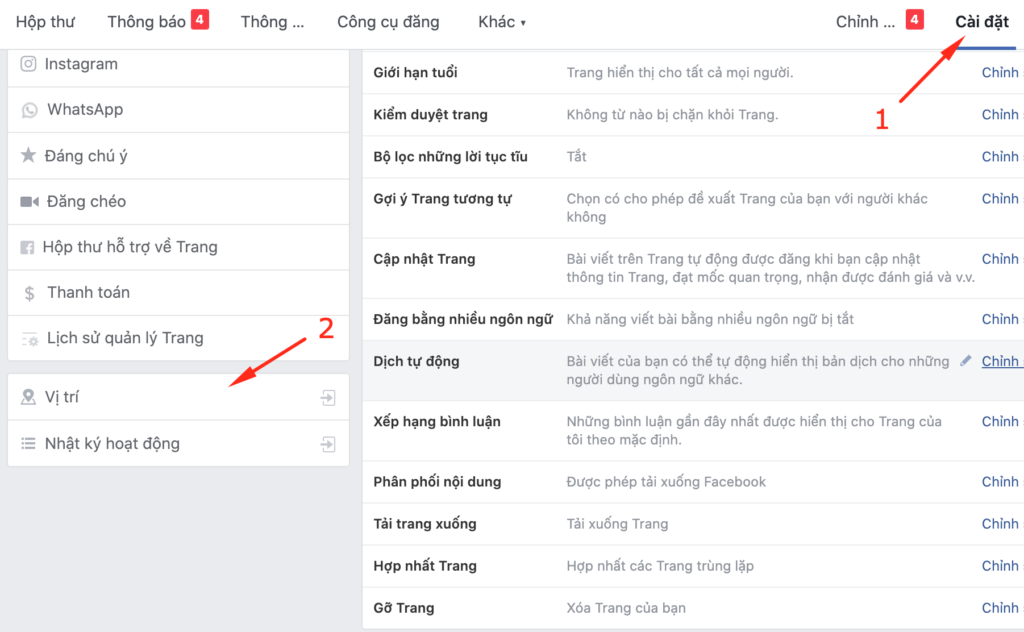Expand the Khác dropdown menu
Image resolution: width=1024 pixels, height=632 pixels.
click(x=502, y=22)
